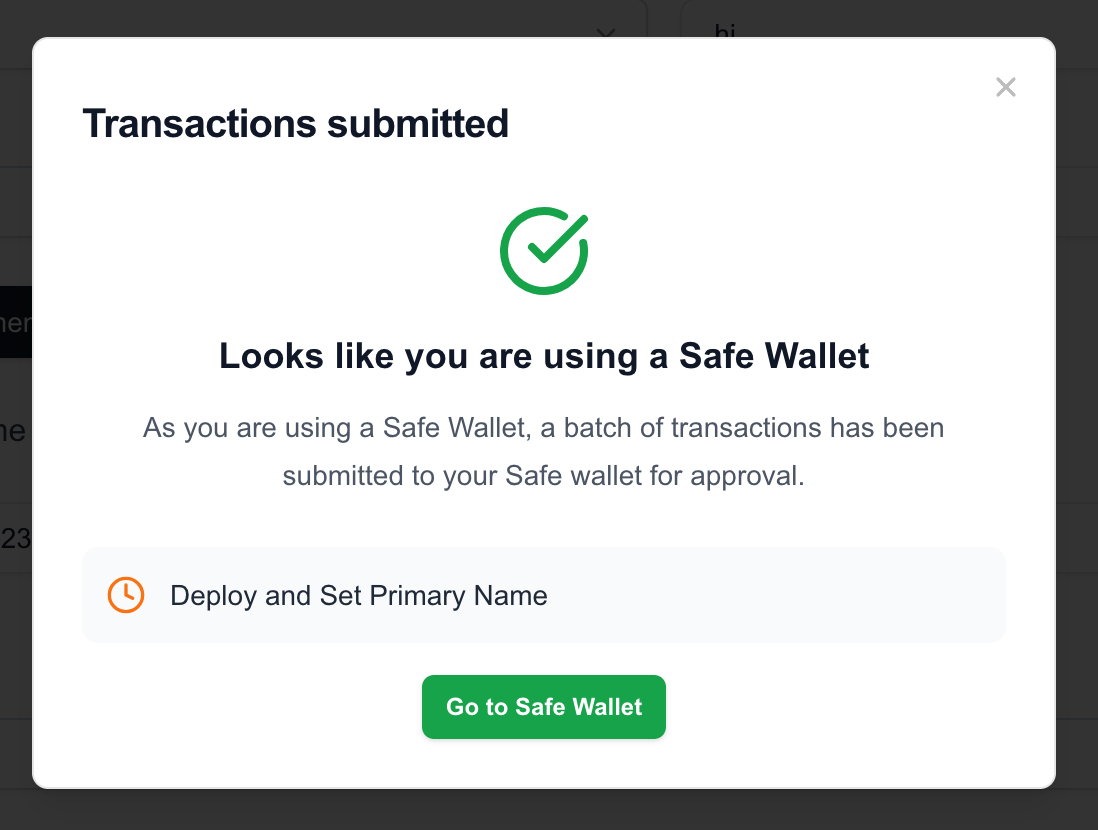Image resolution: width=1098 pixels, height=830 pixels.
Task: Click the green success checkmark icon
Action: coord(544,251)
